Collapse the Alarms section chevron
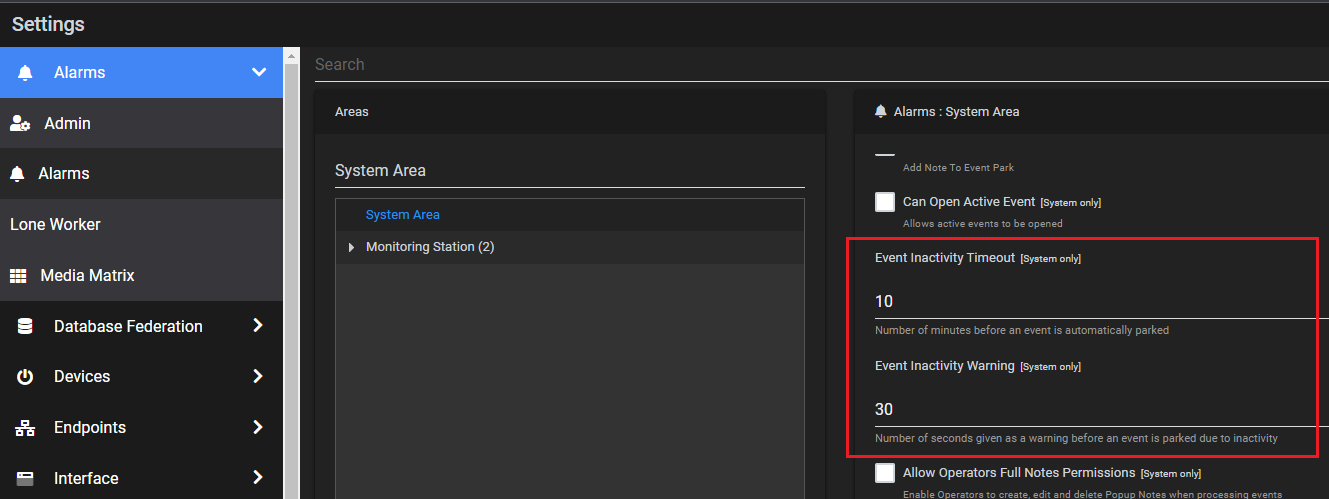The height and width of the screenshot is (499, 1329). tap(259, 72)
